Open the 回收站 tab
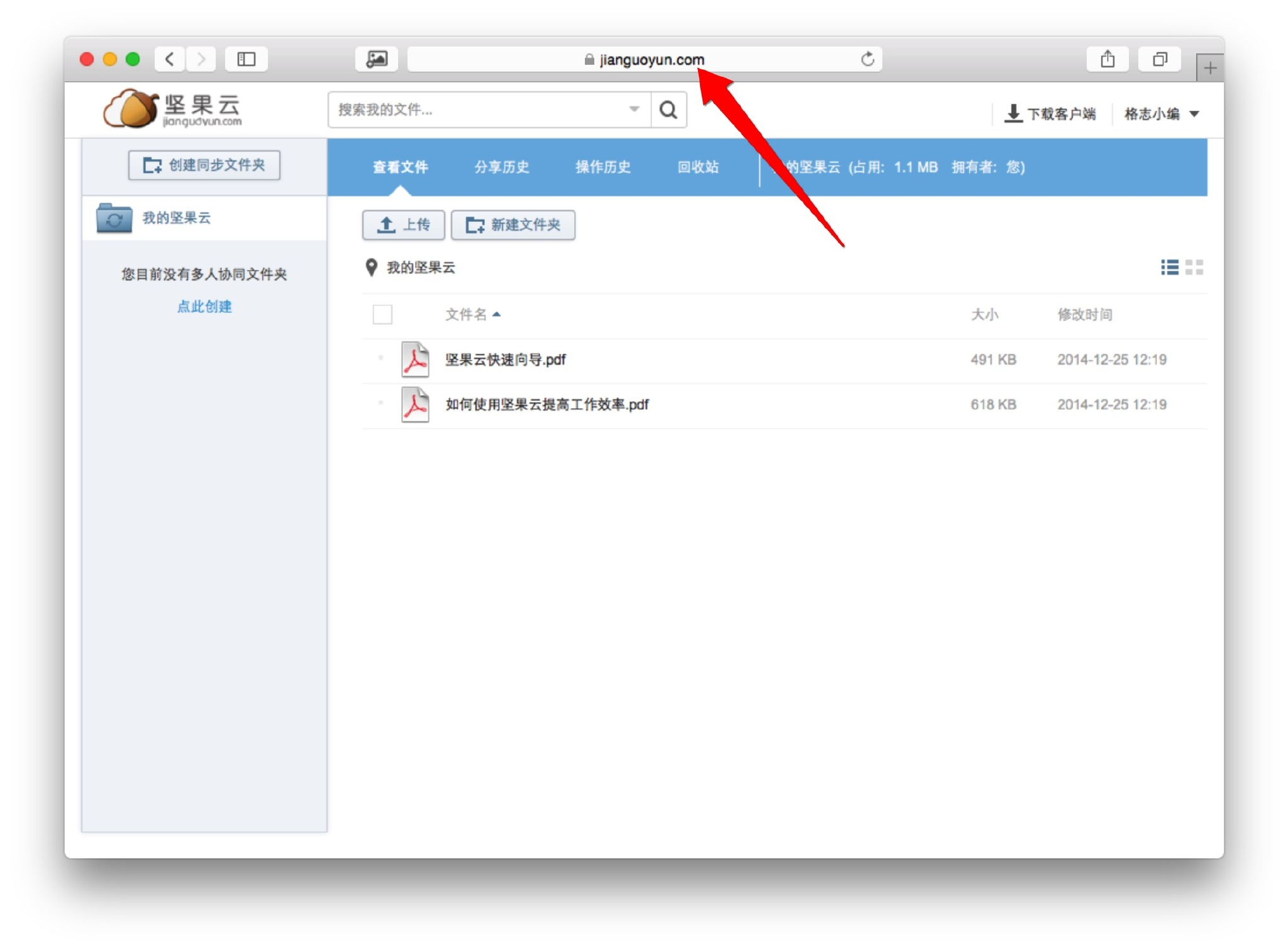The image size is (1288, 950). 697,167
